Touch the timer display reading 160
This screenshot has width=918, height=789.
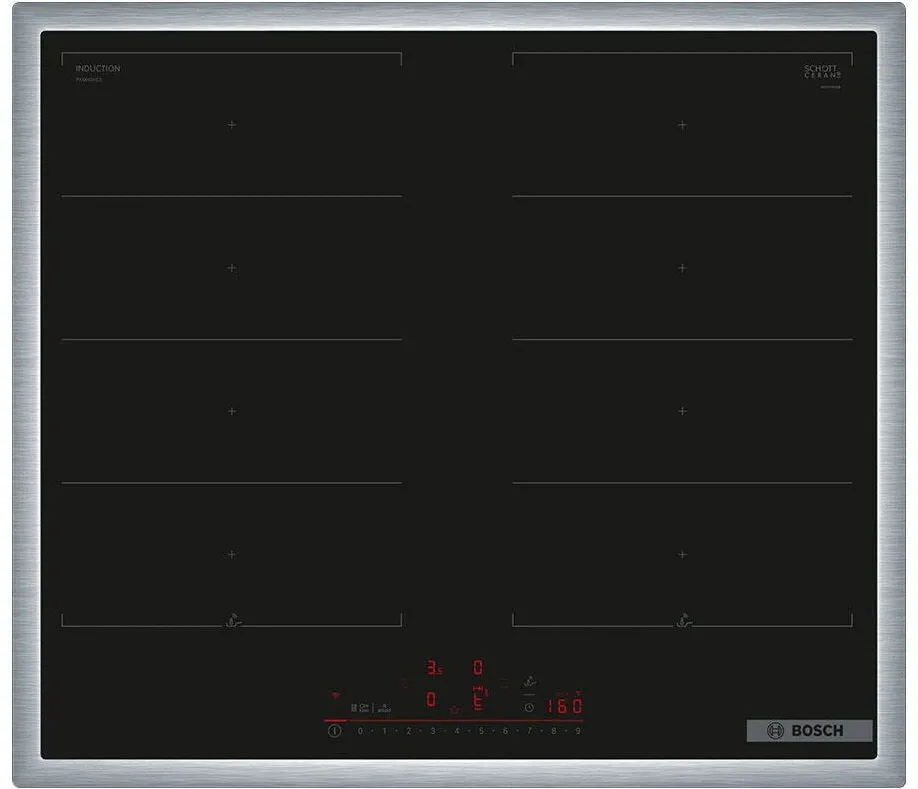(x=564, y=706)
